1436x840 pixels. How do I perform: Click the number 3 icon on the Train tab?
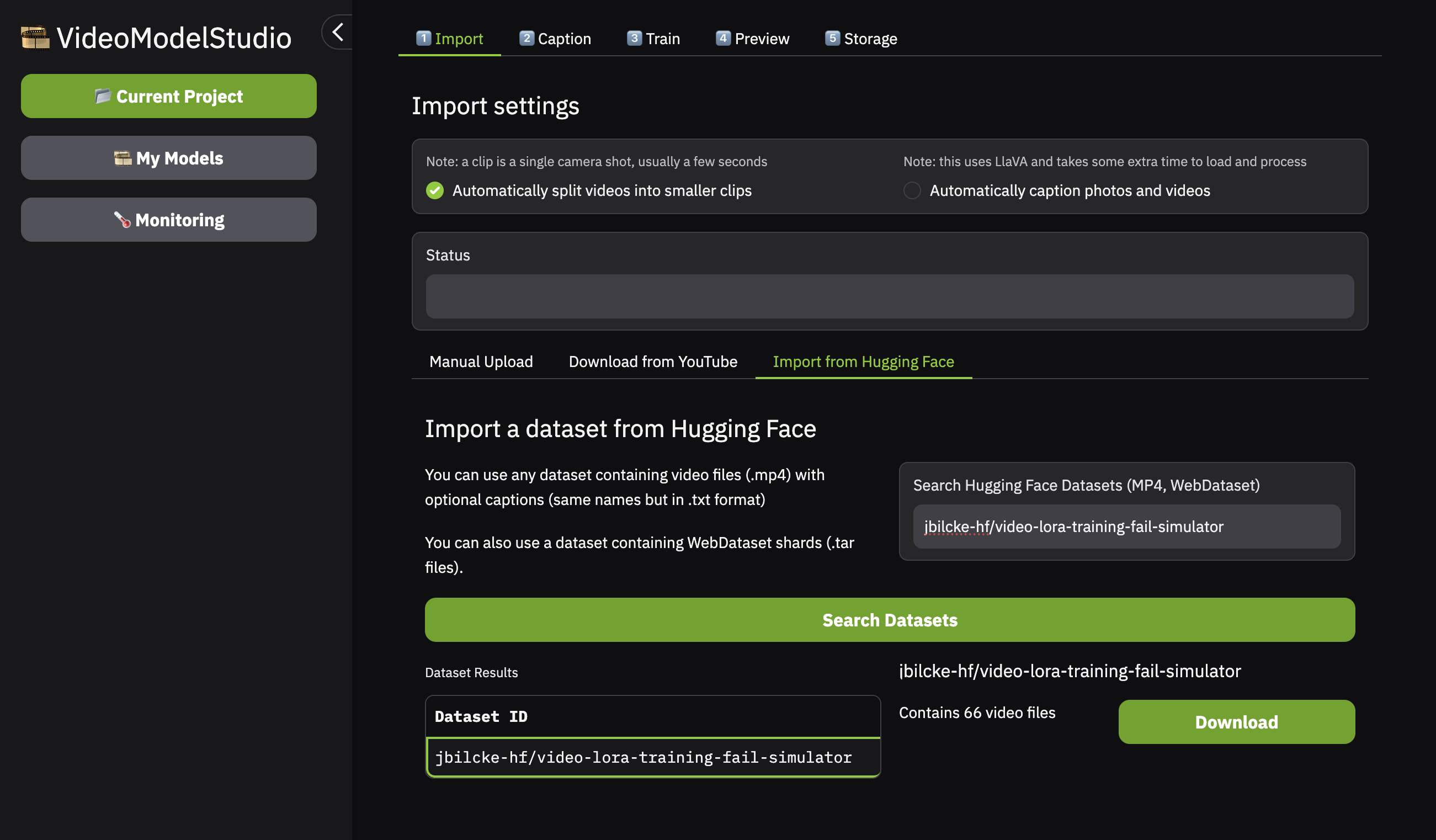click(634, 38)
